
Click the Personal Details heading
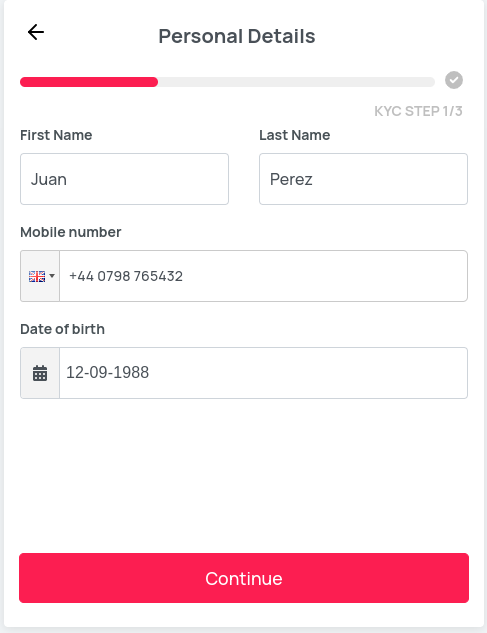[237, 36]
